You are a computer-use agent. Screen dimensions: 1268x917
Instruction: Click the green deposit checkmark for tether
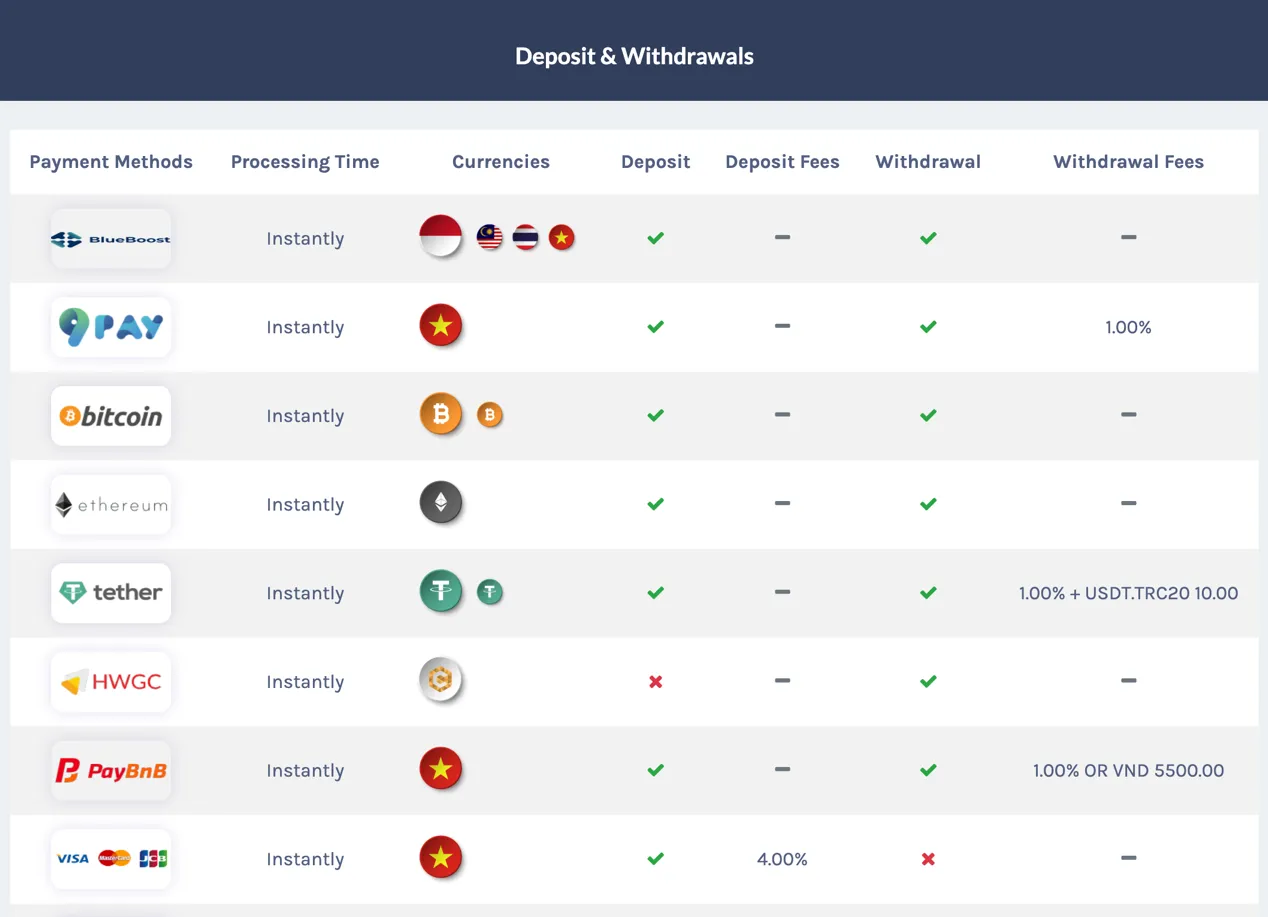coord(656,593)
